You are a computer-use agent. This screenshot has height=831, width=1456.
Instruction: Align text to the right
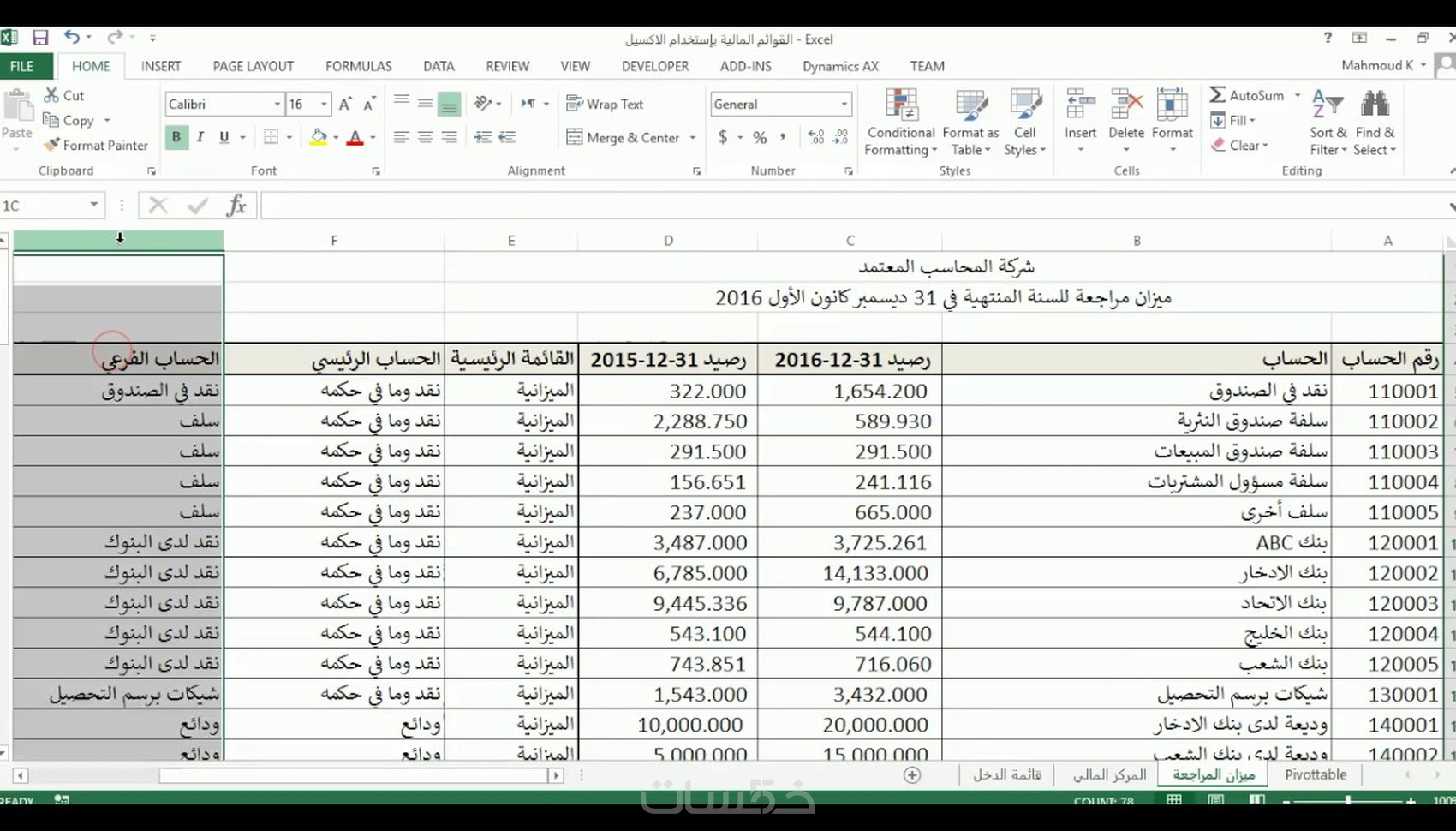(x=449, y=137)
